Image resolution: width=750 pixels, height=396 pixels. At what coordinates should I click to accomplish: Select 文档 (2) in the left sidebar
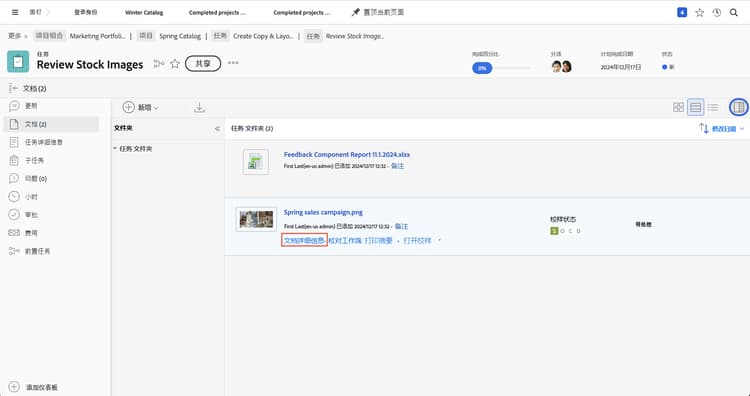tap(51, 124)
